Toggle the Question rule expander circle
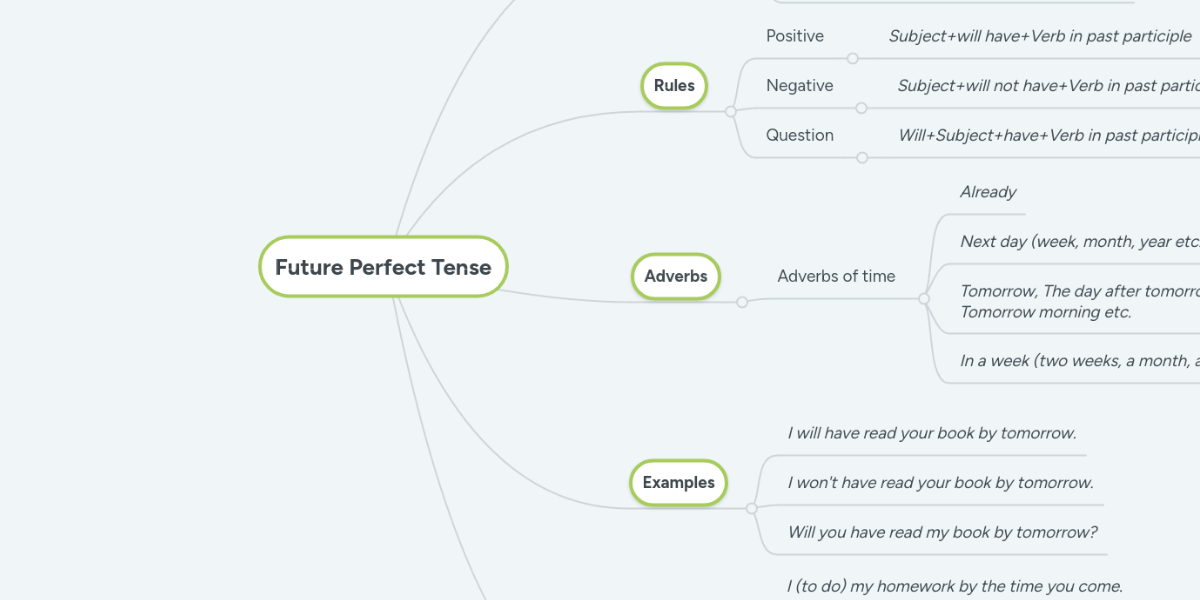The image size is (1200, 600). 862,157
